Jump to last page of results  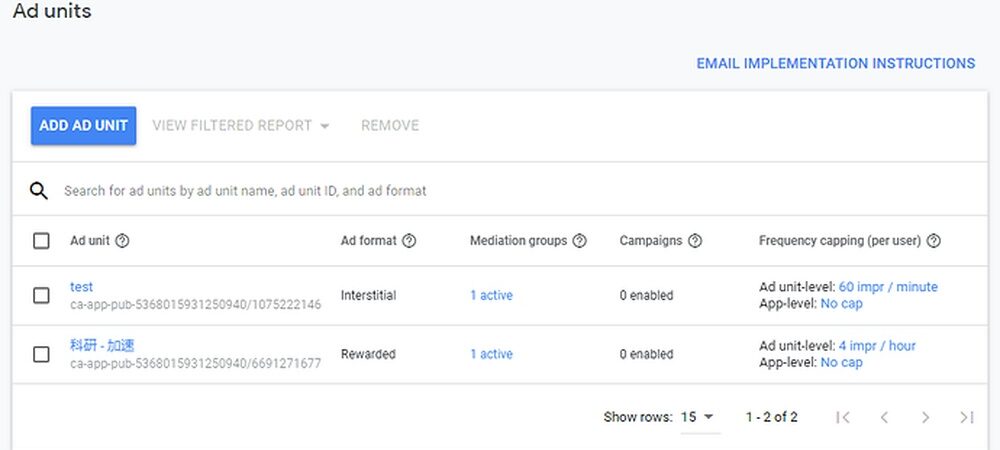pos(967,417)
